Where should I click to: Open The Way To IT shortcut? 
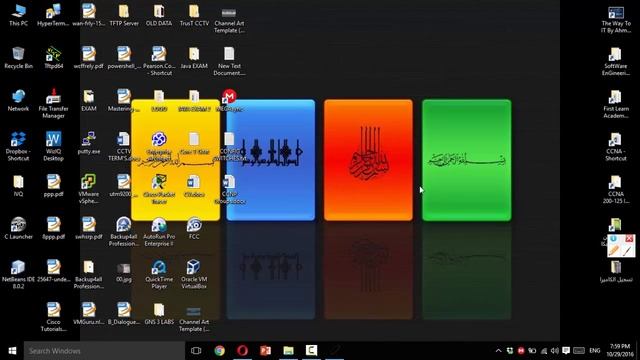point(616,19)
